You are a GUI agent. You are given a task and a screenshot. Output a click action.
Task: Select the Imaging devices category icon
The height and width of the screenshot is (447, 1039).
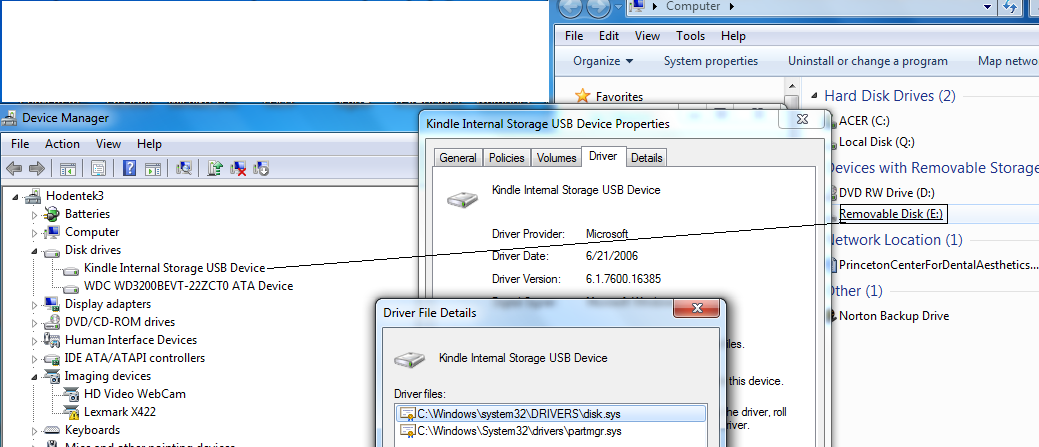point(52,375)
